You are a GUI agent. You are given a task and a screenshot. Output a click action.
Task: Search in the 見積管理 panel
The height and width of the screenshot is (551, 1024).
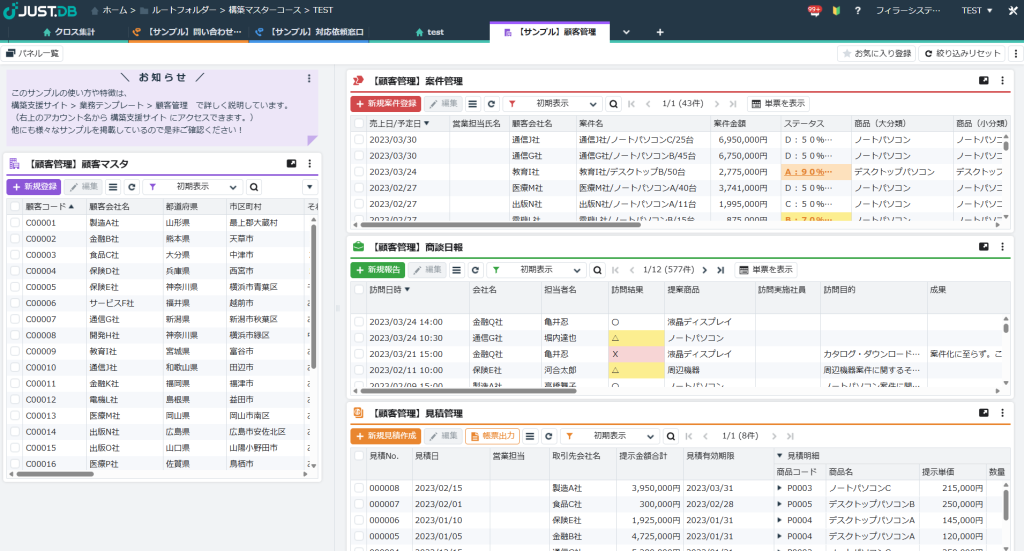point(671,436)
